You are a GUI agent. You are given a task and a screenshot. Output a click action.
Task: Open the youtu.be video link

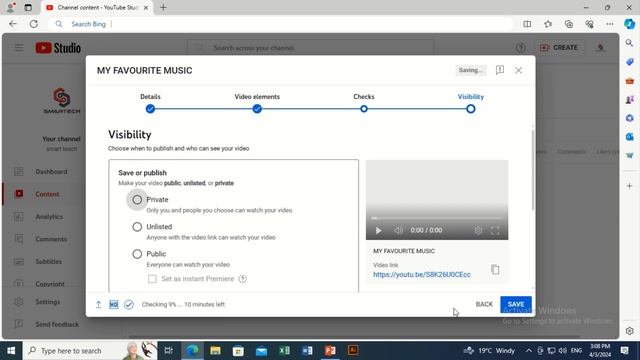pyautogui.click(x=422, y=275)
